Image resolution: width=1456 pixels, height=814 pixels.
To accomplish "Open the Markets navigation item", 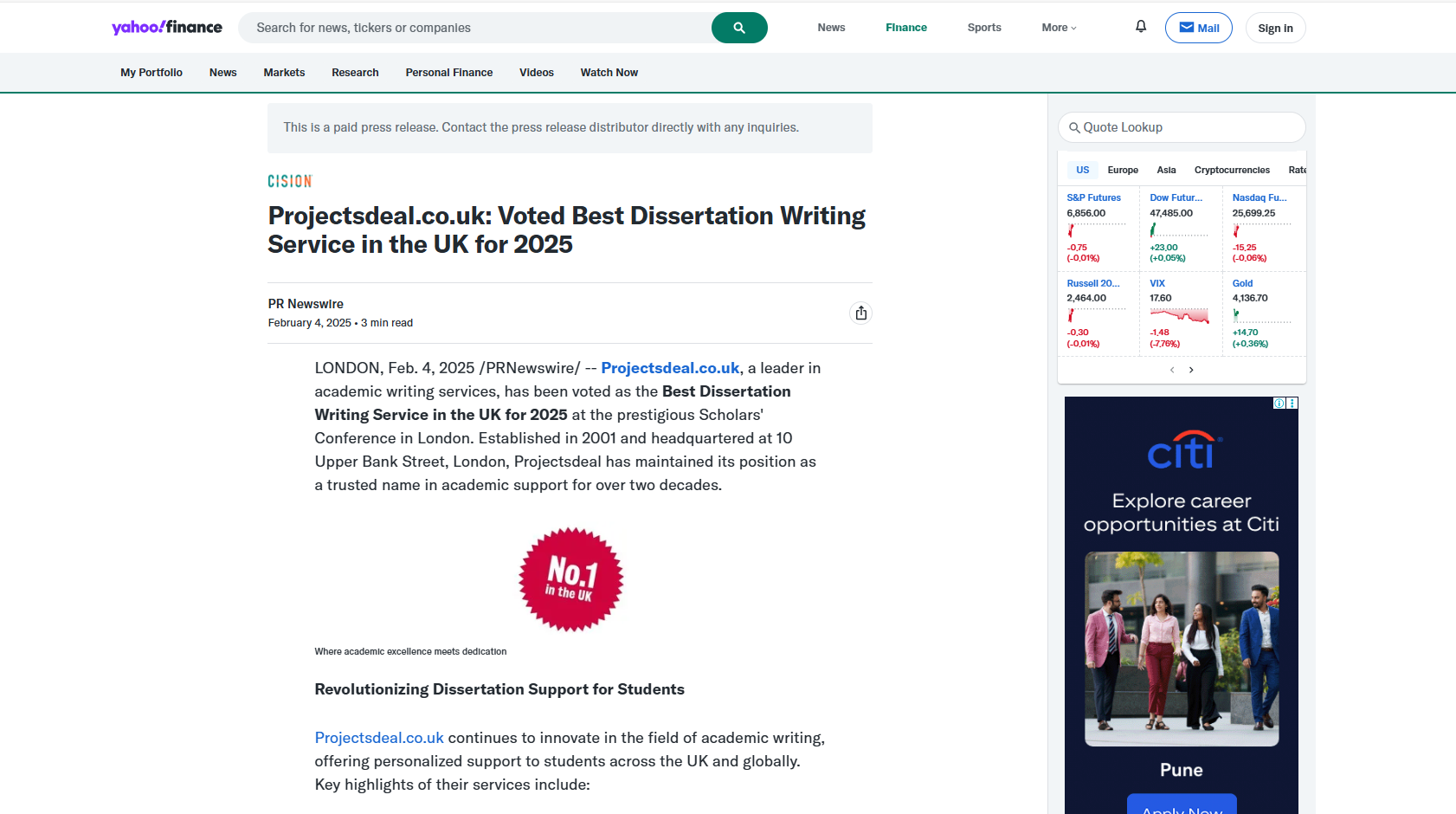I will coord(284,72).
